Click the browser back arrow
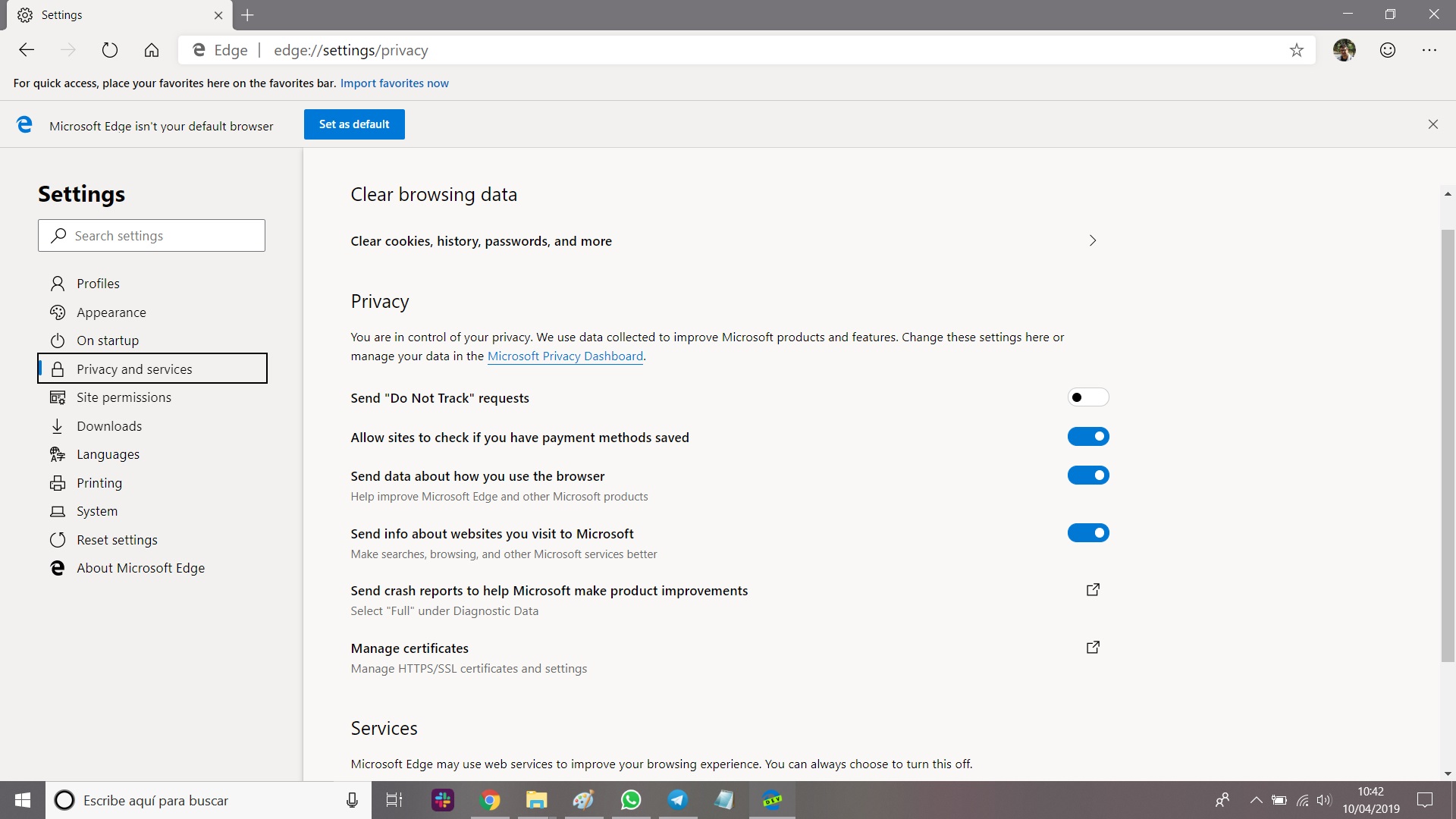 point(27,50)
